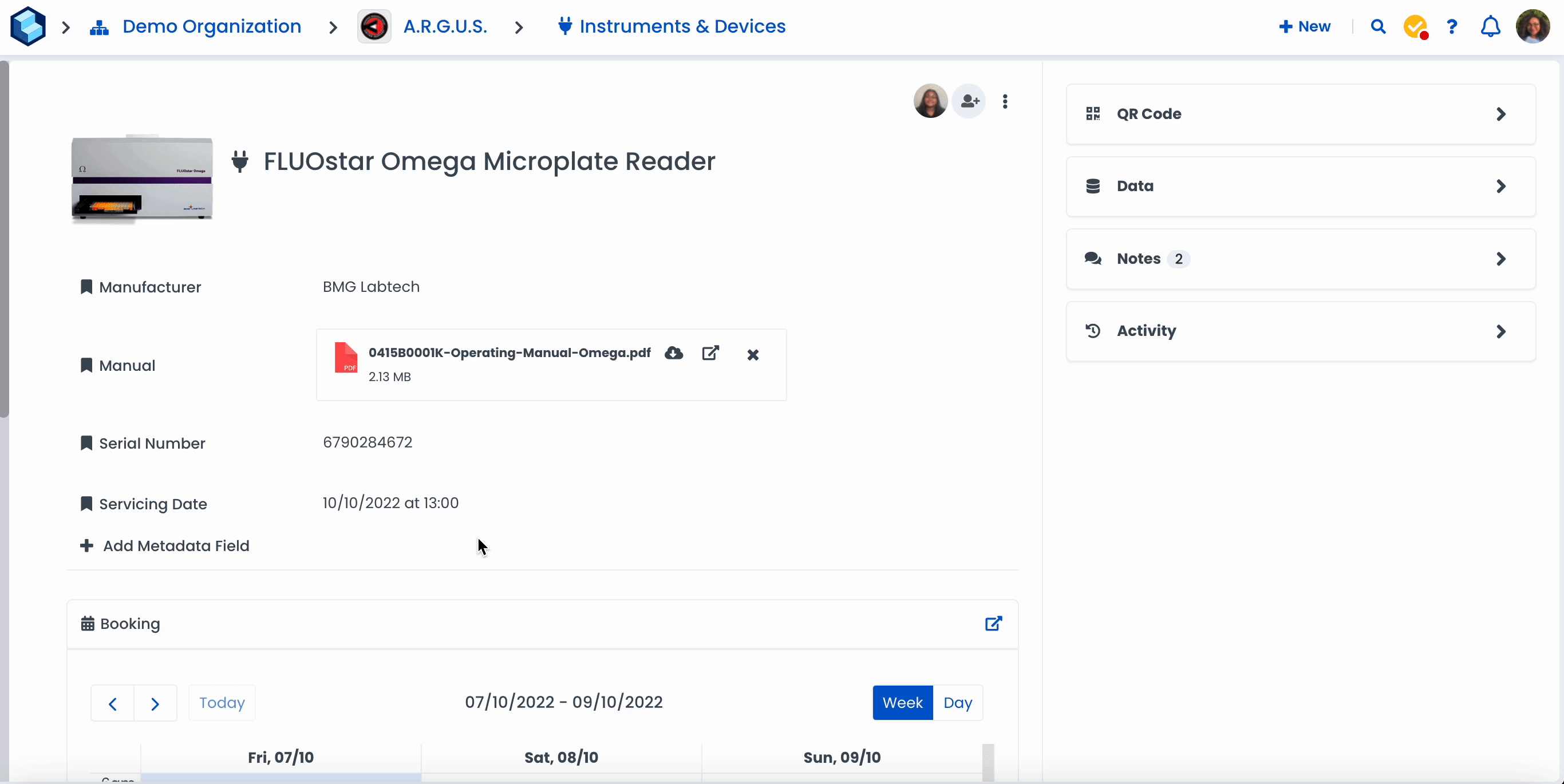This screenshot has width=1564, height=784.
Task: Open the search magnifier icon
Action: click(x=1377, y=27)
